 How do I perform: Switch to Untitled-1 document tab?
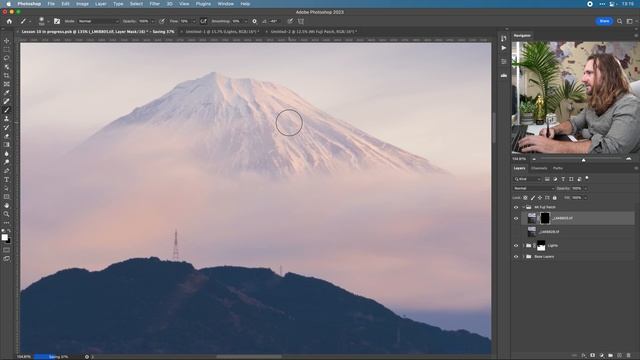[222, 31]
